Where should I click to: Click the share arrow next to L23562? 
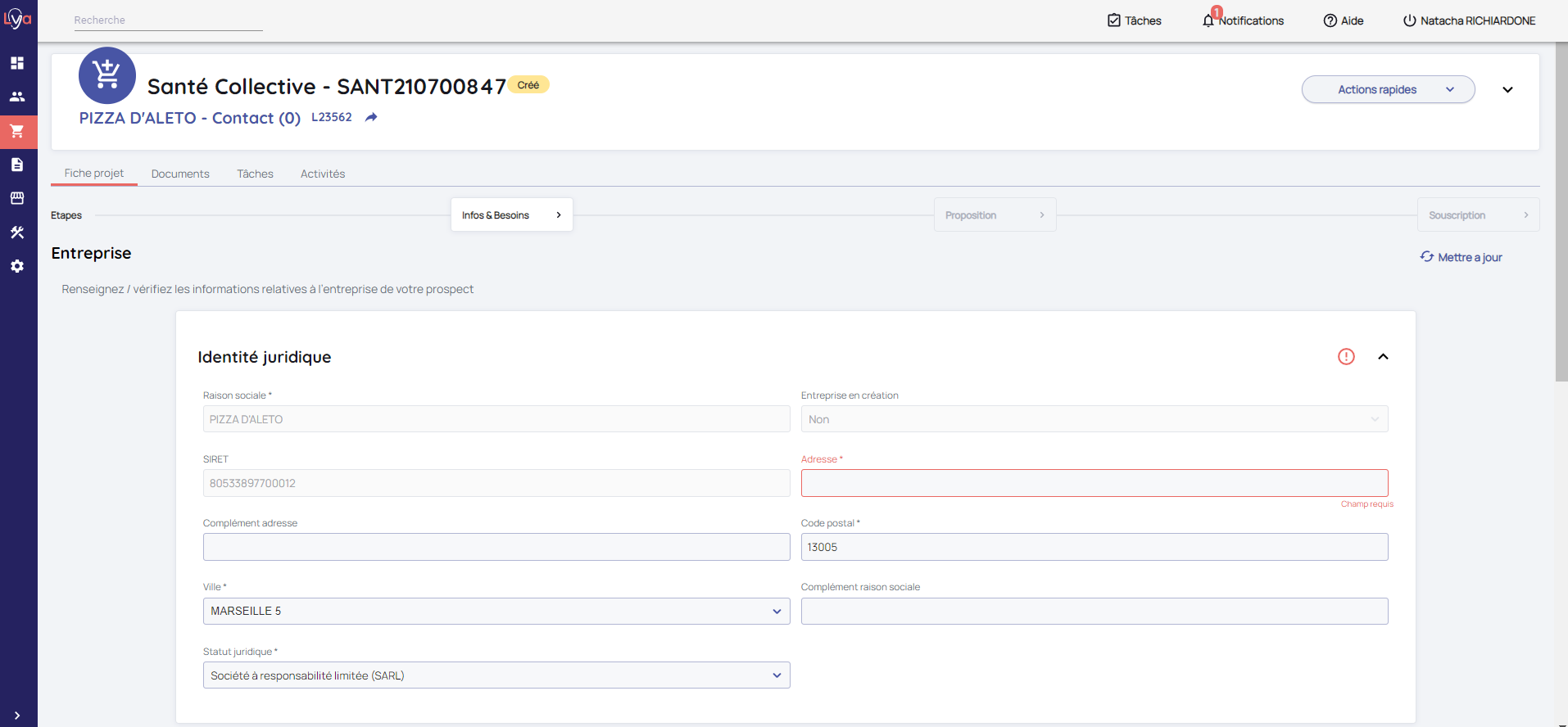click(x=371, y=117)
